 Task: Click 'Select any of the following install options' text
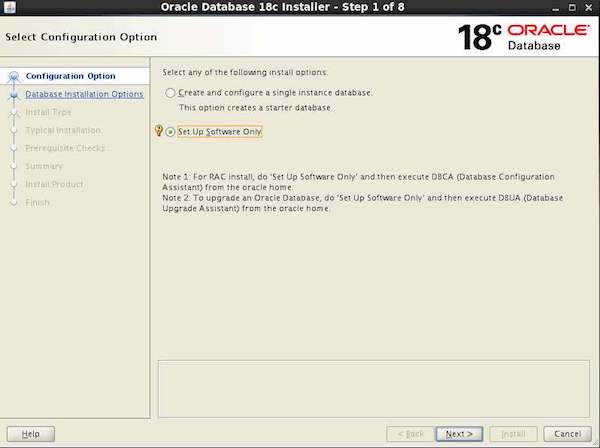(245, 72)
